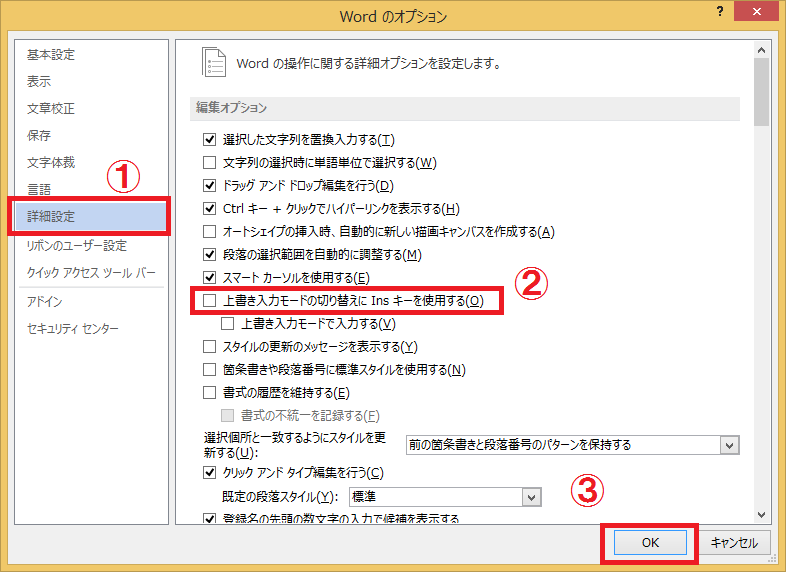Enable 箇条書きや段落番号に標準スタイル checkbox

click(209, 369)
